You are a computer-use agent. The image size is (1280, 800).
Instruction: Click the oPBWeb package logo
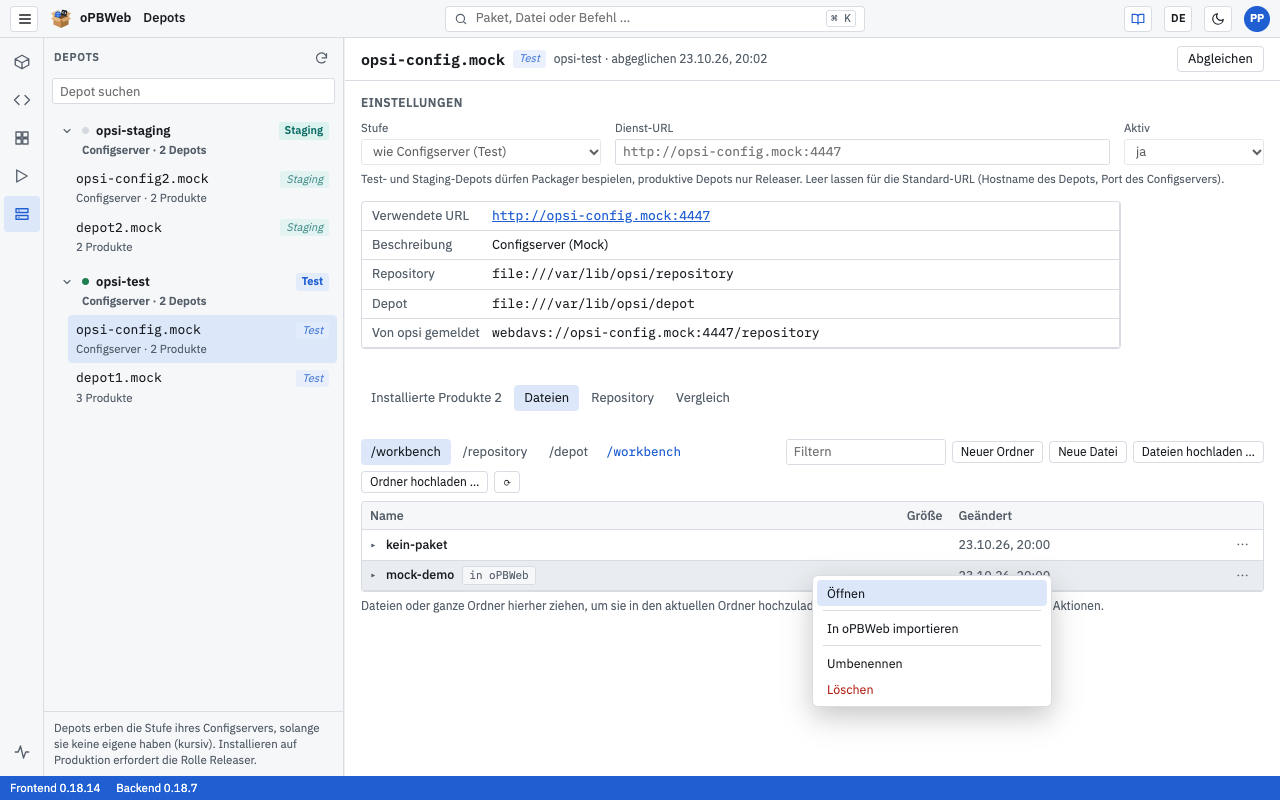pos(62,18)
